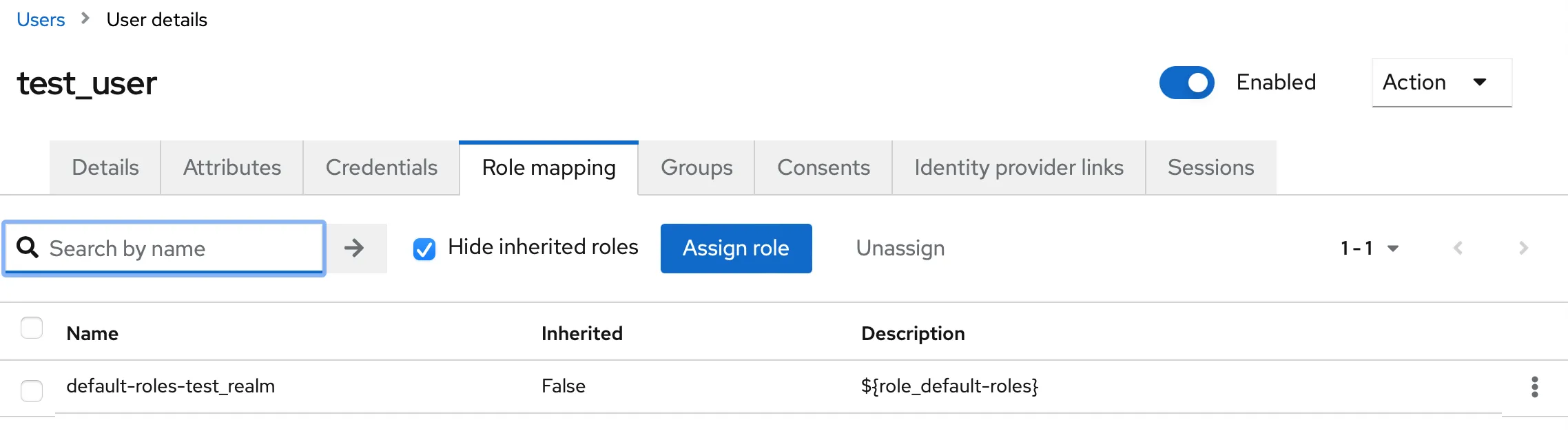Image resolution: width=1568 pixels, height=442 pixels.
Task: Click the Assign role button
Action: coord(736,249)
